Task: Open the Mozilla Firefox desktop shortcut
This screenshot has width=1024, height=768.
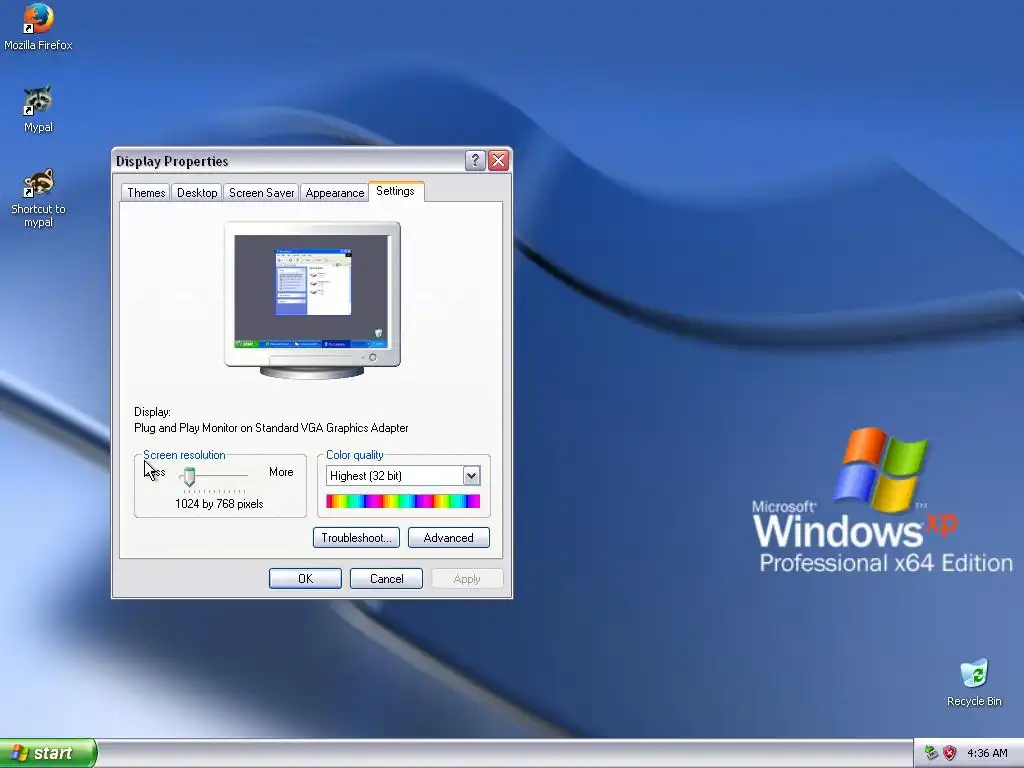Action: [38, 27]
